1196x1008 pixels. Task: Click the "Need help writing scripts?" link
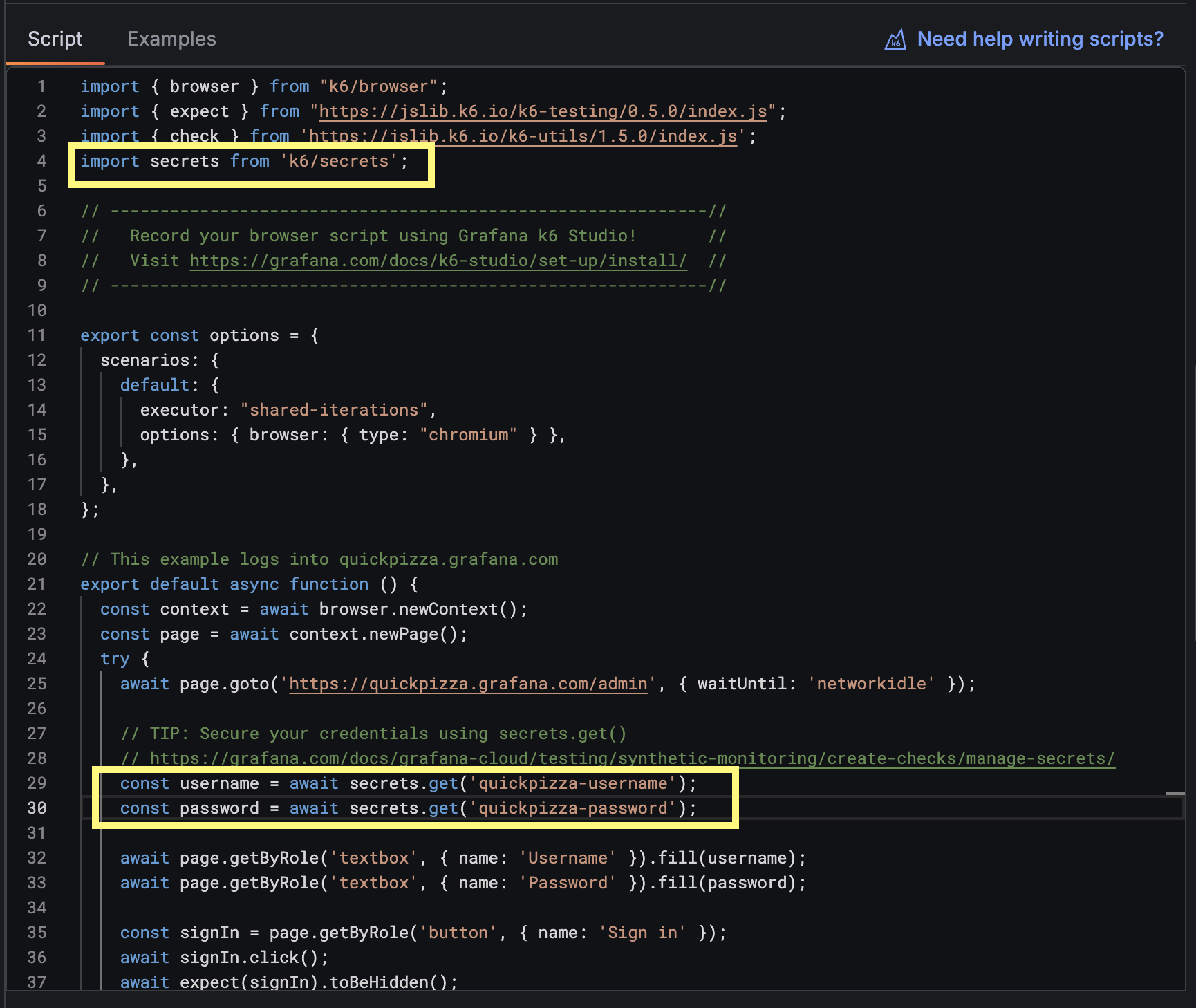tap(1039, 39)
